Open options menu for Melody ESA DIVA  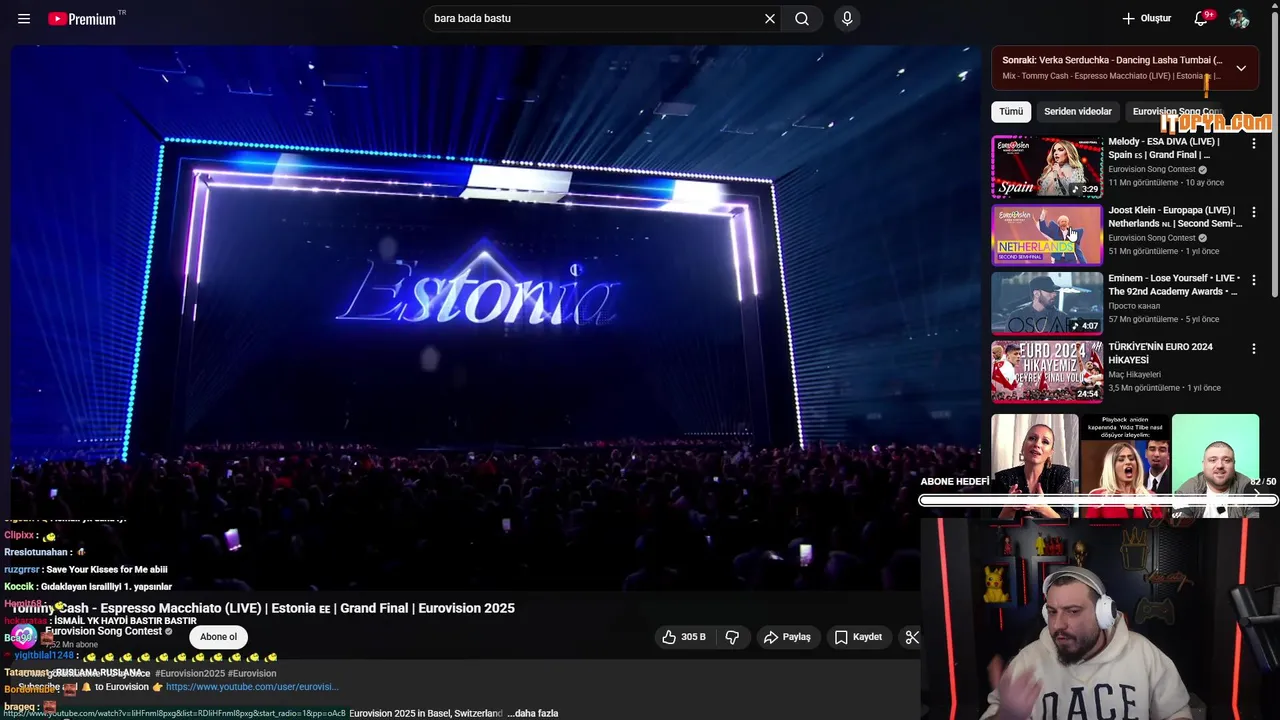tap(1254, 144)
